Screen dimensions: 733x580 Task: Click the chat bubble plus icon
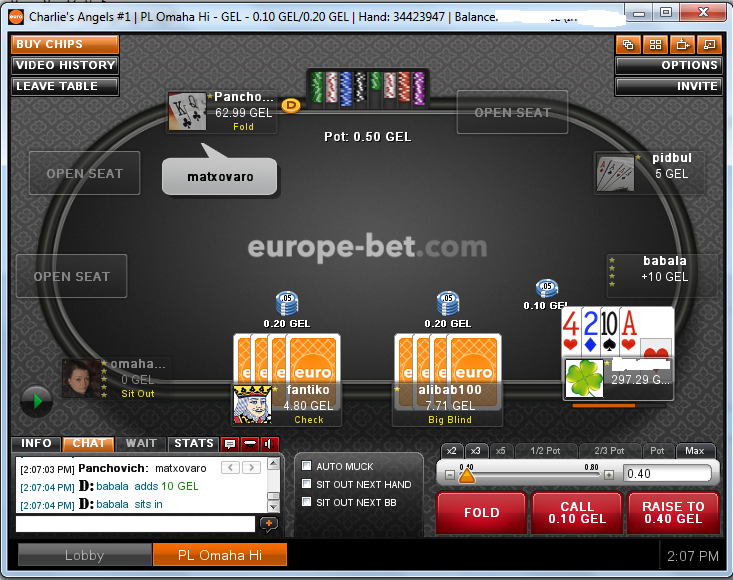[x=269, y=524]
